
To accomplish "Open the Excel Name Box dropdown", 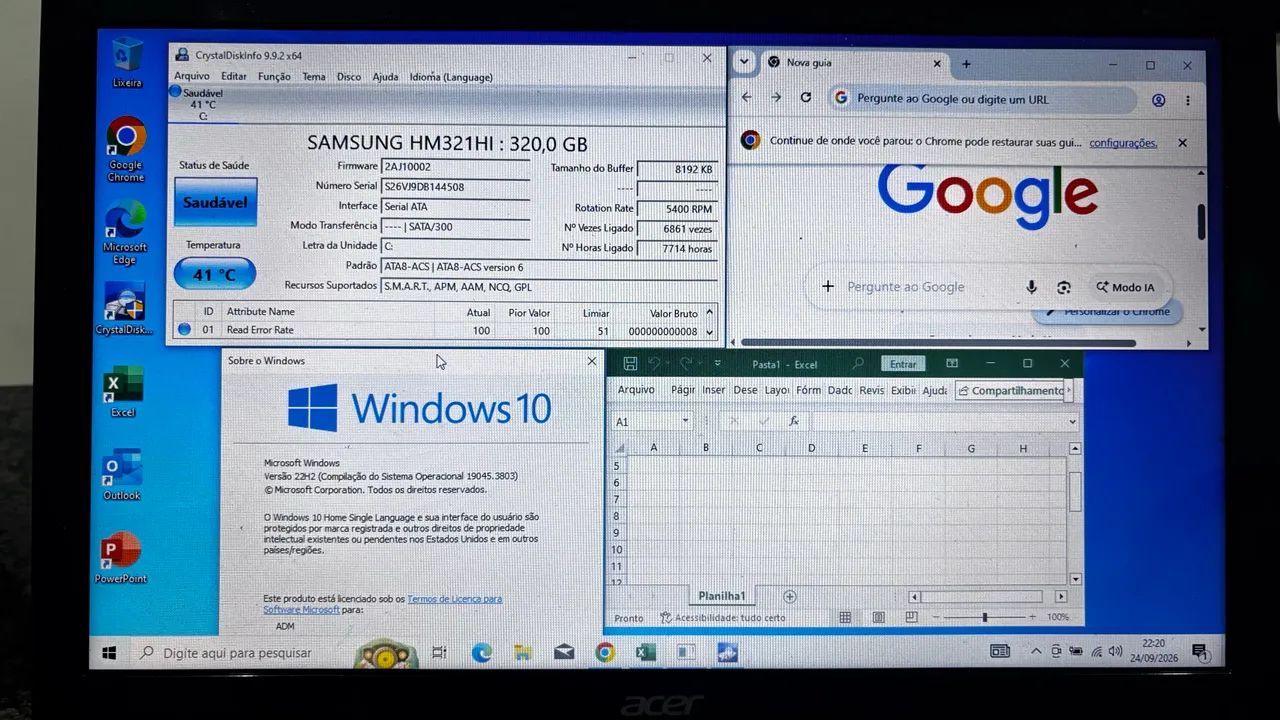I will click(x=685, y=421).
